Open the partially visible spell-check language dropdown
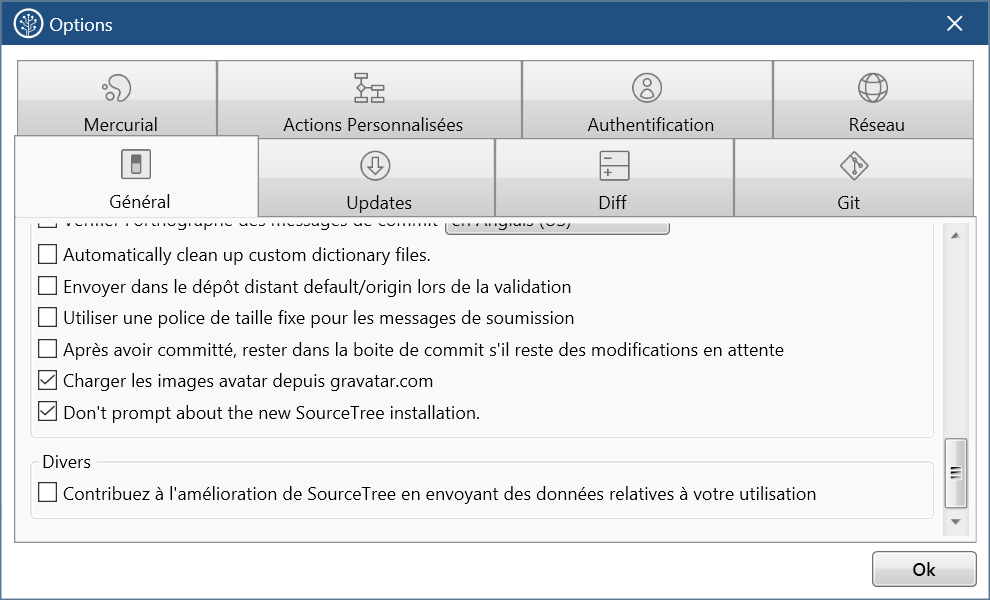 (557, 227)
